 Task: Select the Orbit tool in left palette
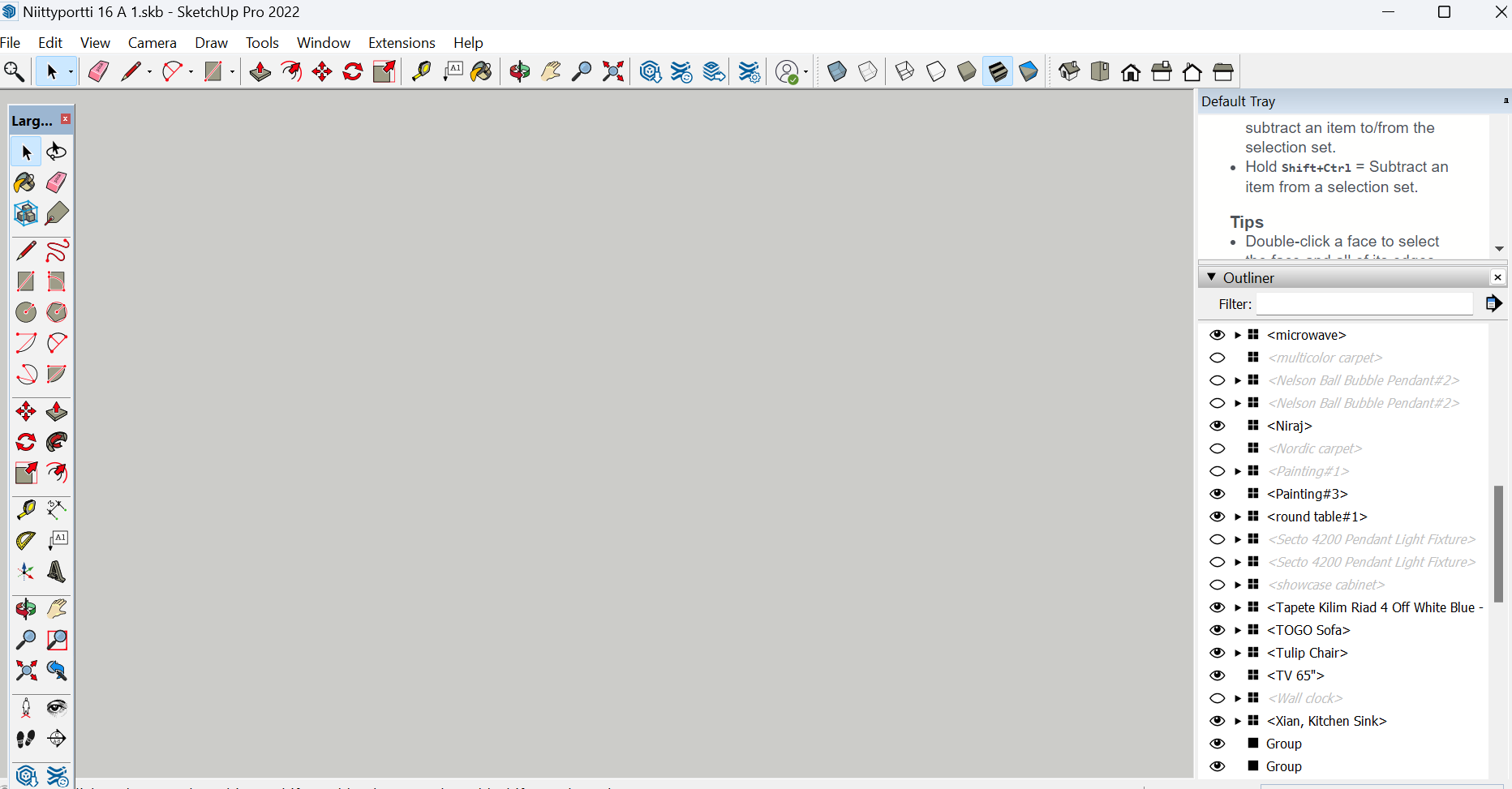point(25,609)
